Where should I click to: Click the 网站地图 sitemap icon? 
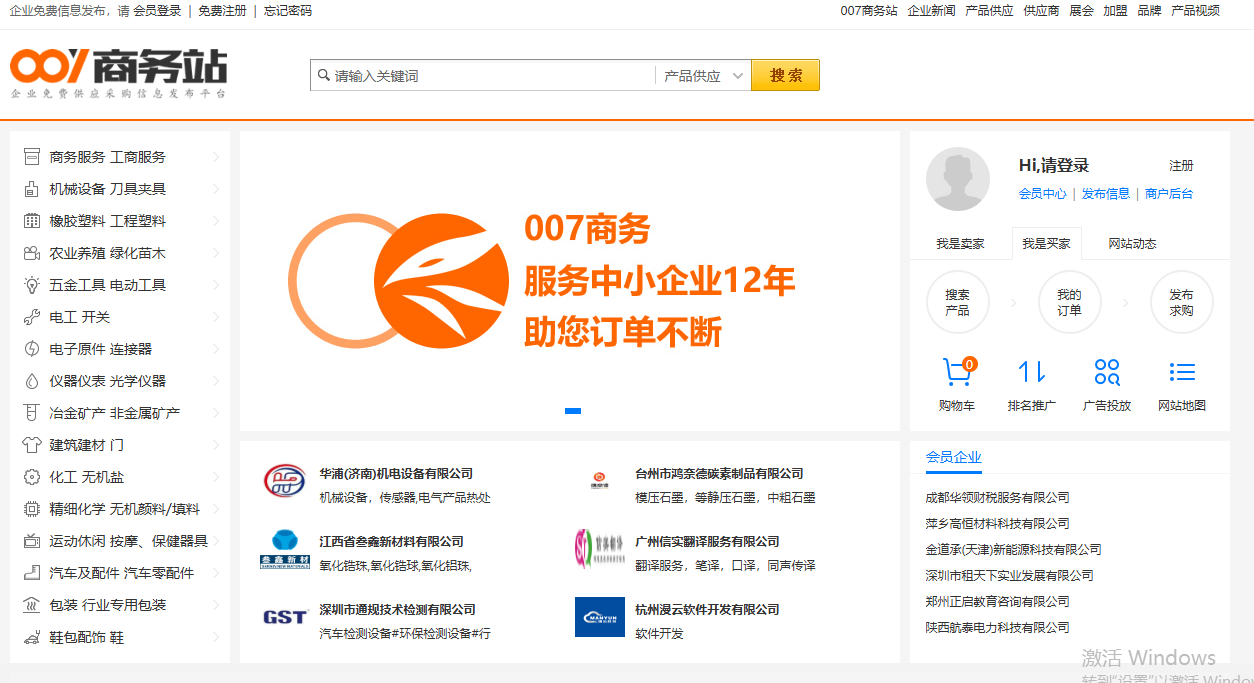tap(1181, 374)
